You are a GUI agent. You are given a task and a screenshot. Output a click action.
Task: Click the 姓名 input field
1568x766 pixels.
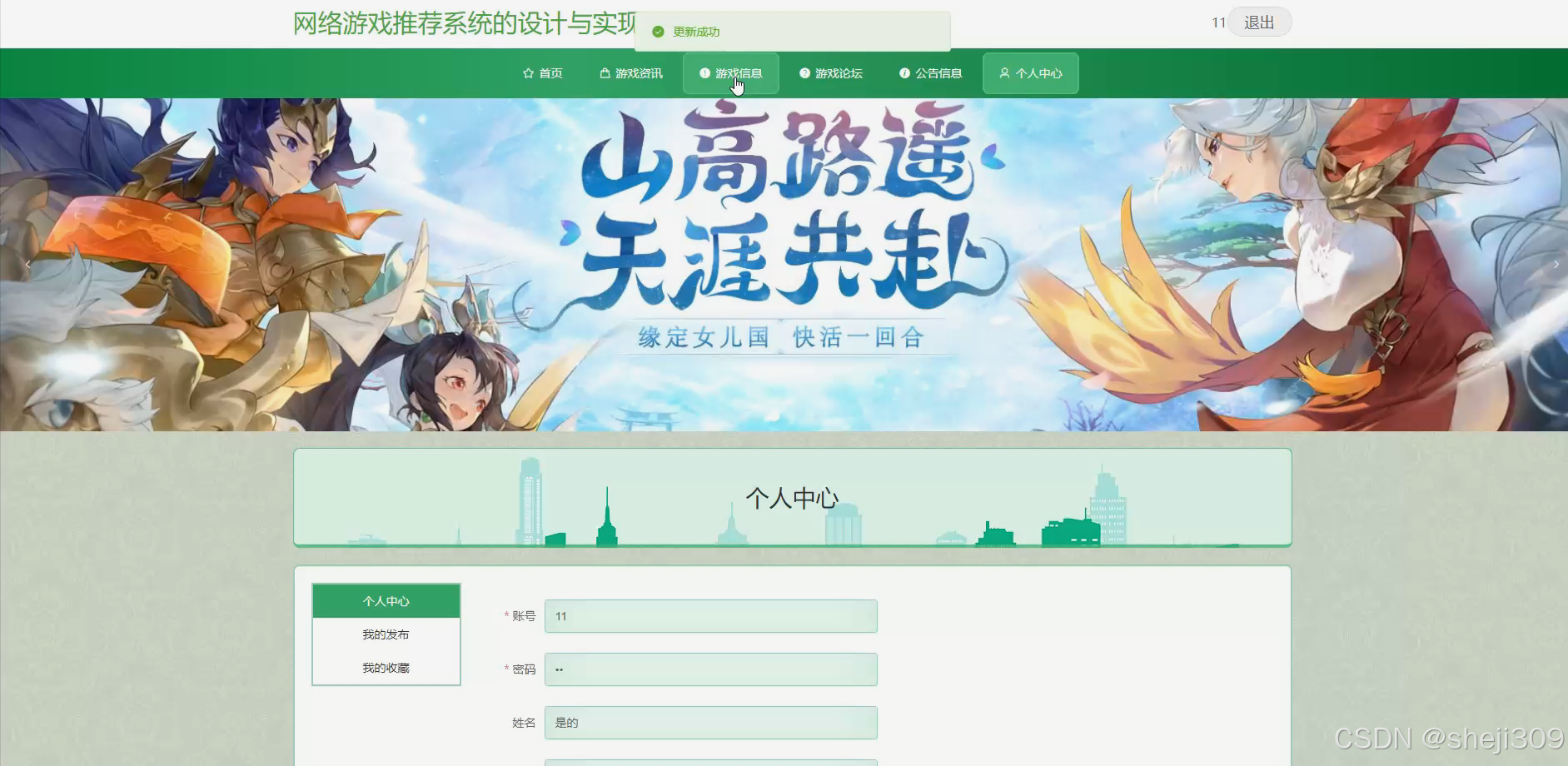[x=711, y=723]
